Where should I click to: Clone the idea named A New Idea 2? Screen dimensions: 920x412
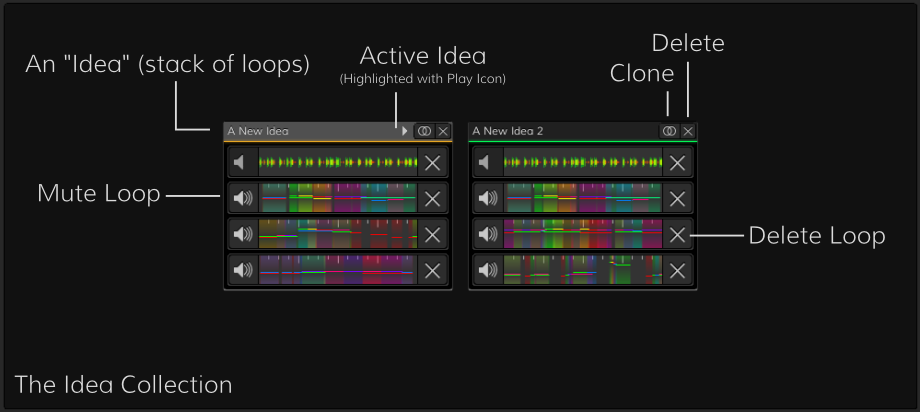click(669, 131)
